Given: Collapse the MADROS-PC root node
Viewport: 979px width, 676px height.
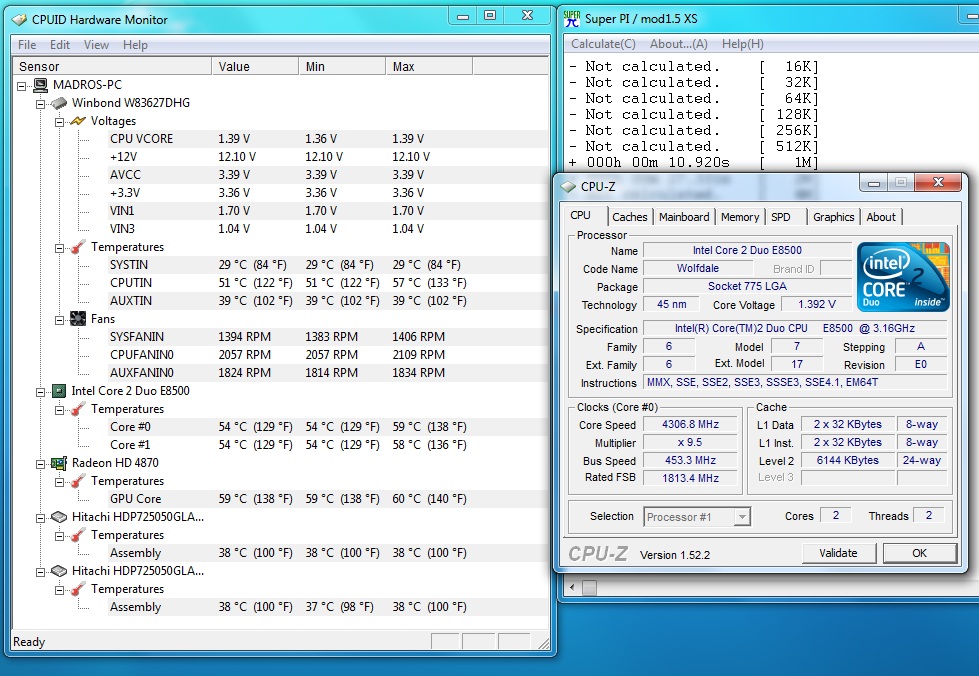Looking at the screenshot, I should (22, 86).
